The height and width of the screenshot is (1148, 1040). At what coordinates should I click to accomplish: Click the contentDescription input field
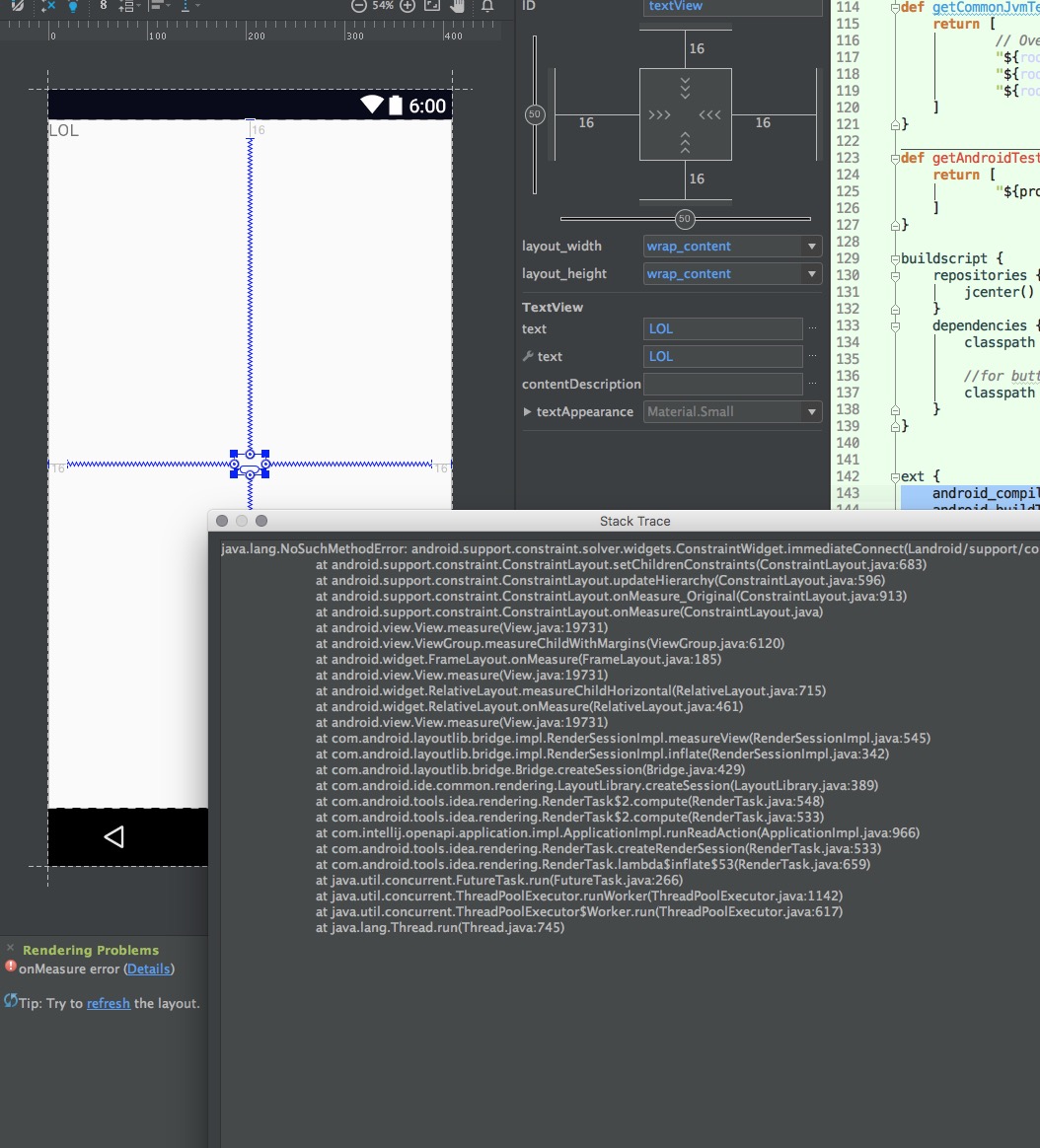pos(722,384)
